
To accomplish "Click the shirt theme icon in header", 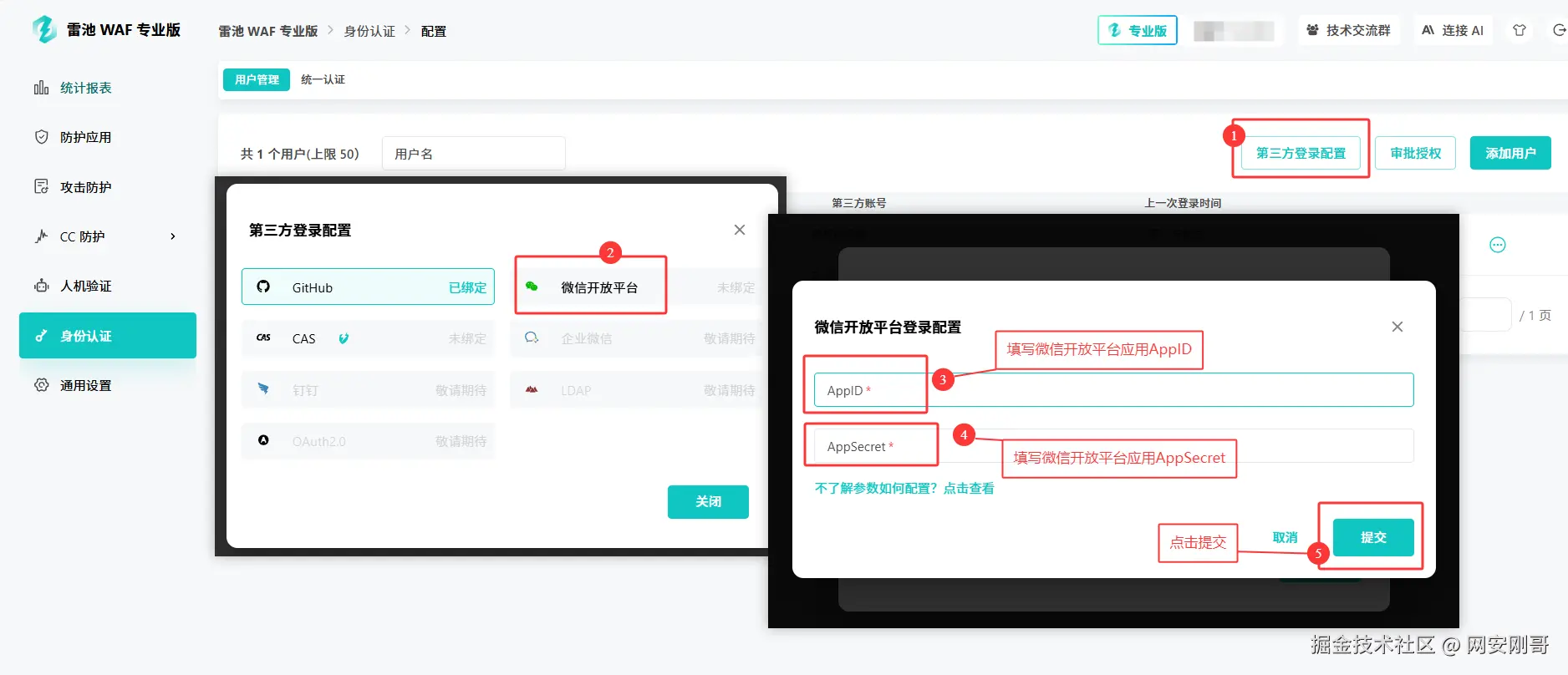I will coord(1520,30).
